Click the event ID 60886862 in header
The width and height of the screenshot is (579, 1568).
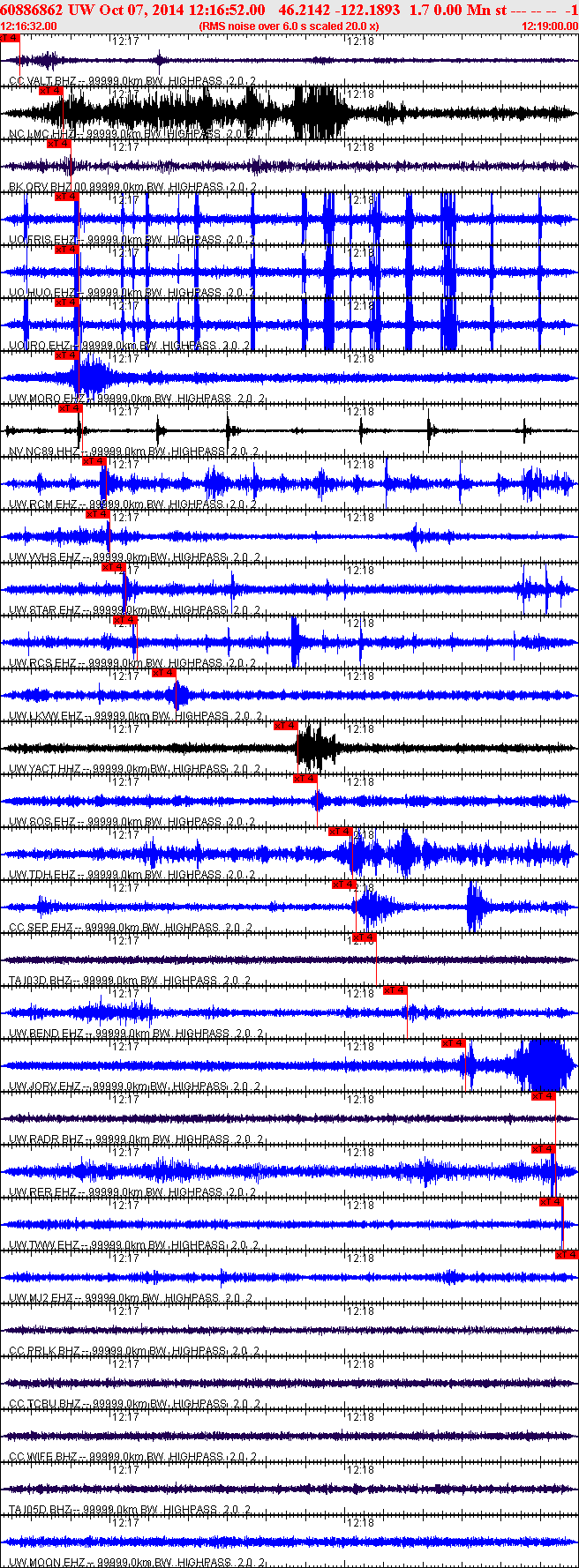(x=32, y=10)
